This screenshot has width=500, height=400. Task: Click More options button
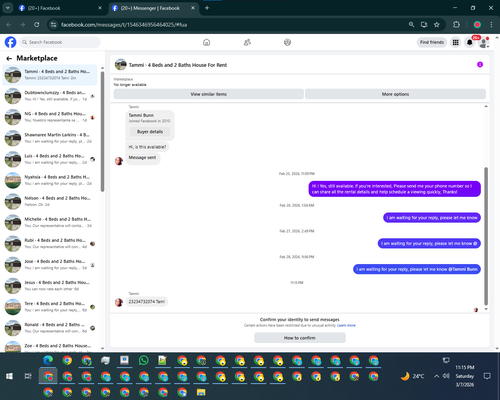click(x=395, y=94)
